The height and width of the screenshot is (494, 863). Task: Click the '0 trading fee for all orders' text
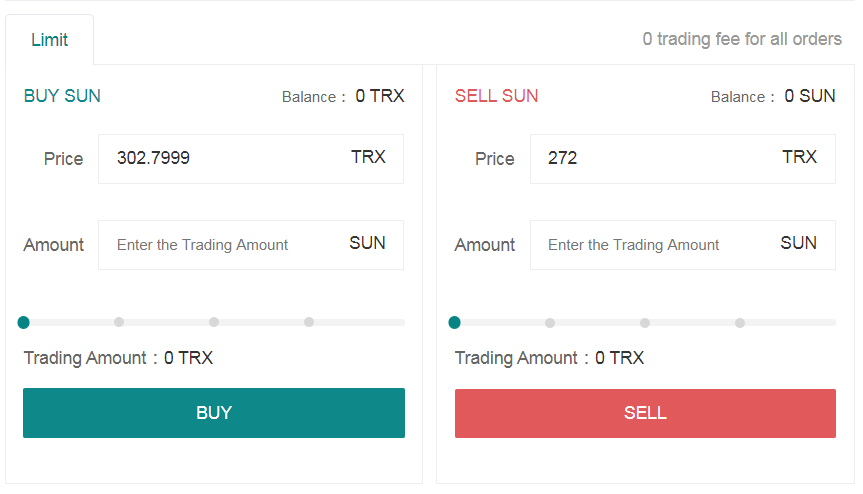point(742,39)
